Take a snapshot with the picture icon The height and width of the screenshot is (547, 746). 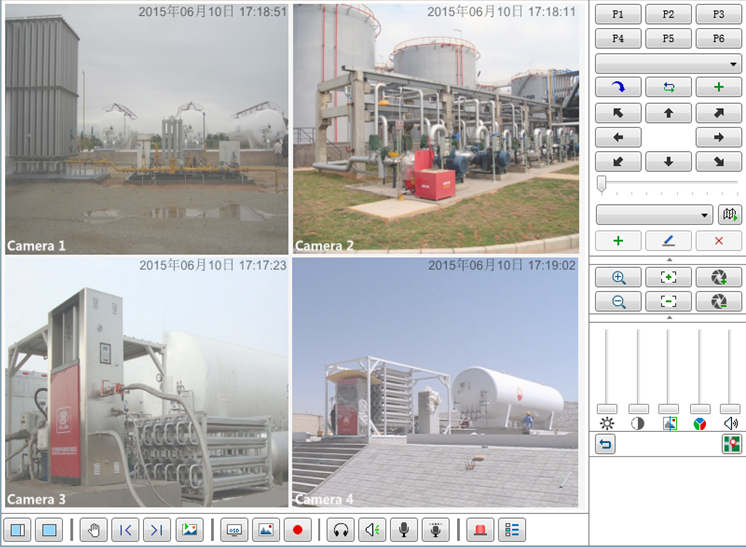click(x=266, y=530)
